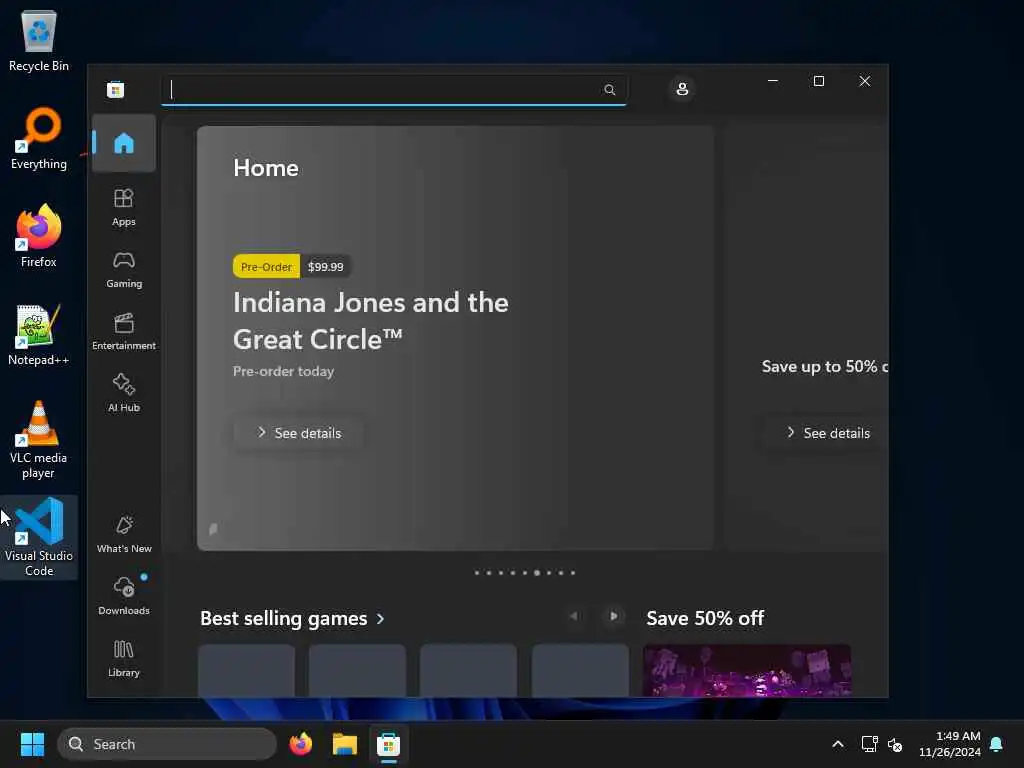Open the Apps section in sidebar
This screenshot has height=768, width=1024.
pyautogui.click(x=123, y=208)
